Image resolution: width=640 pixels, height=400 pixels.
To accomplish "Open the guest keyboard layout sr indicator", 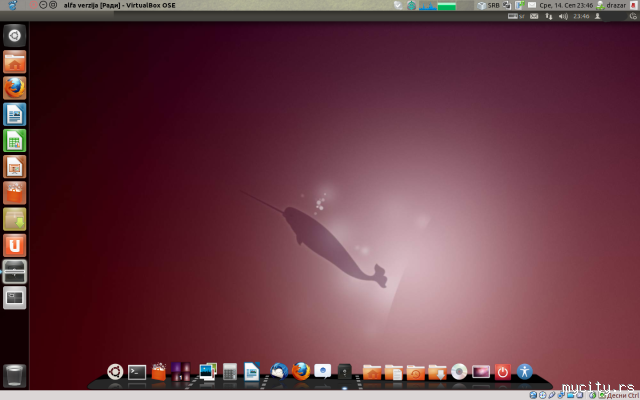I will 516,16.
